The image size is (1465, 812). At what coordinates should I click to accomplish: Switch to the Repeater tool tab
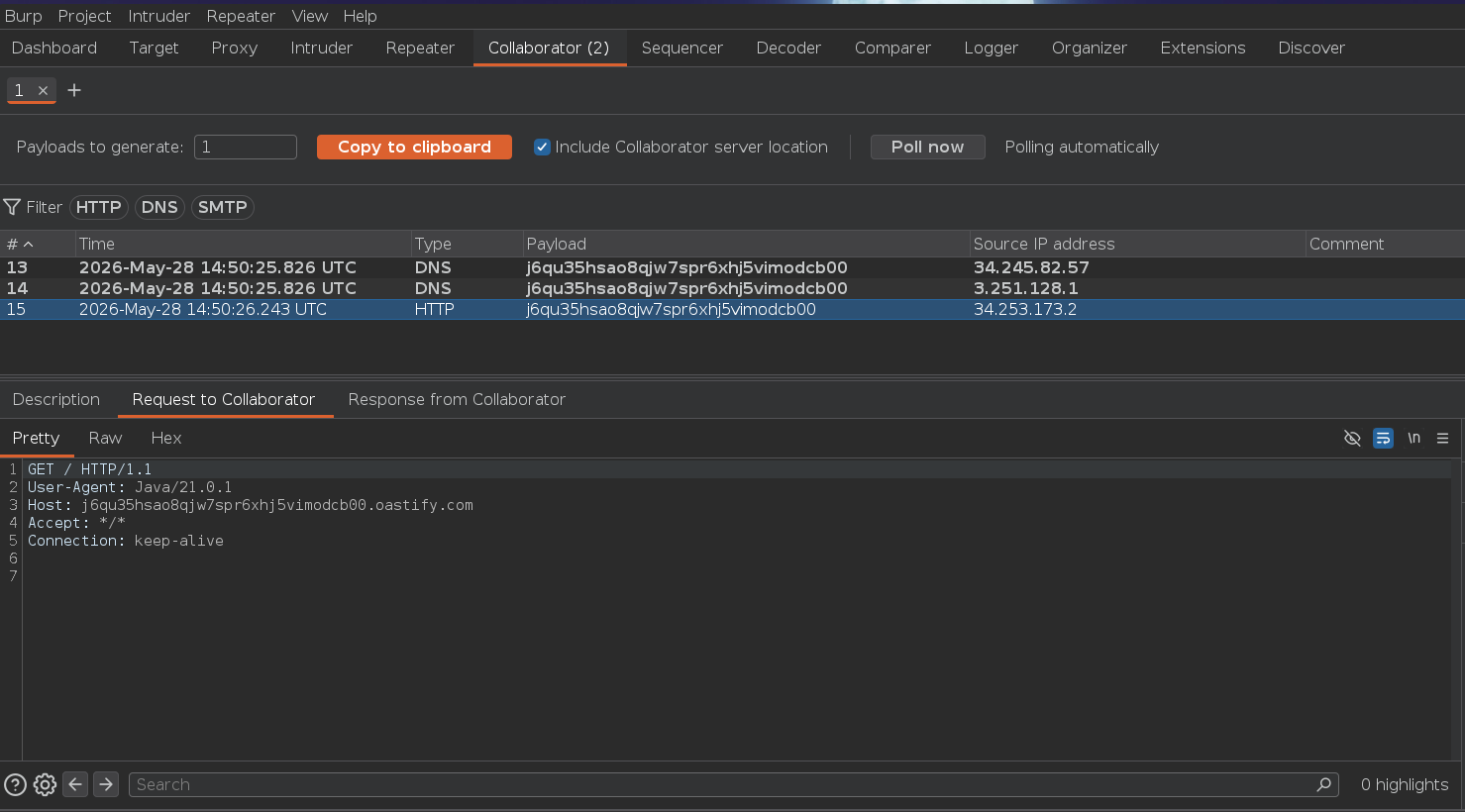tap(420, 48)
